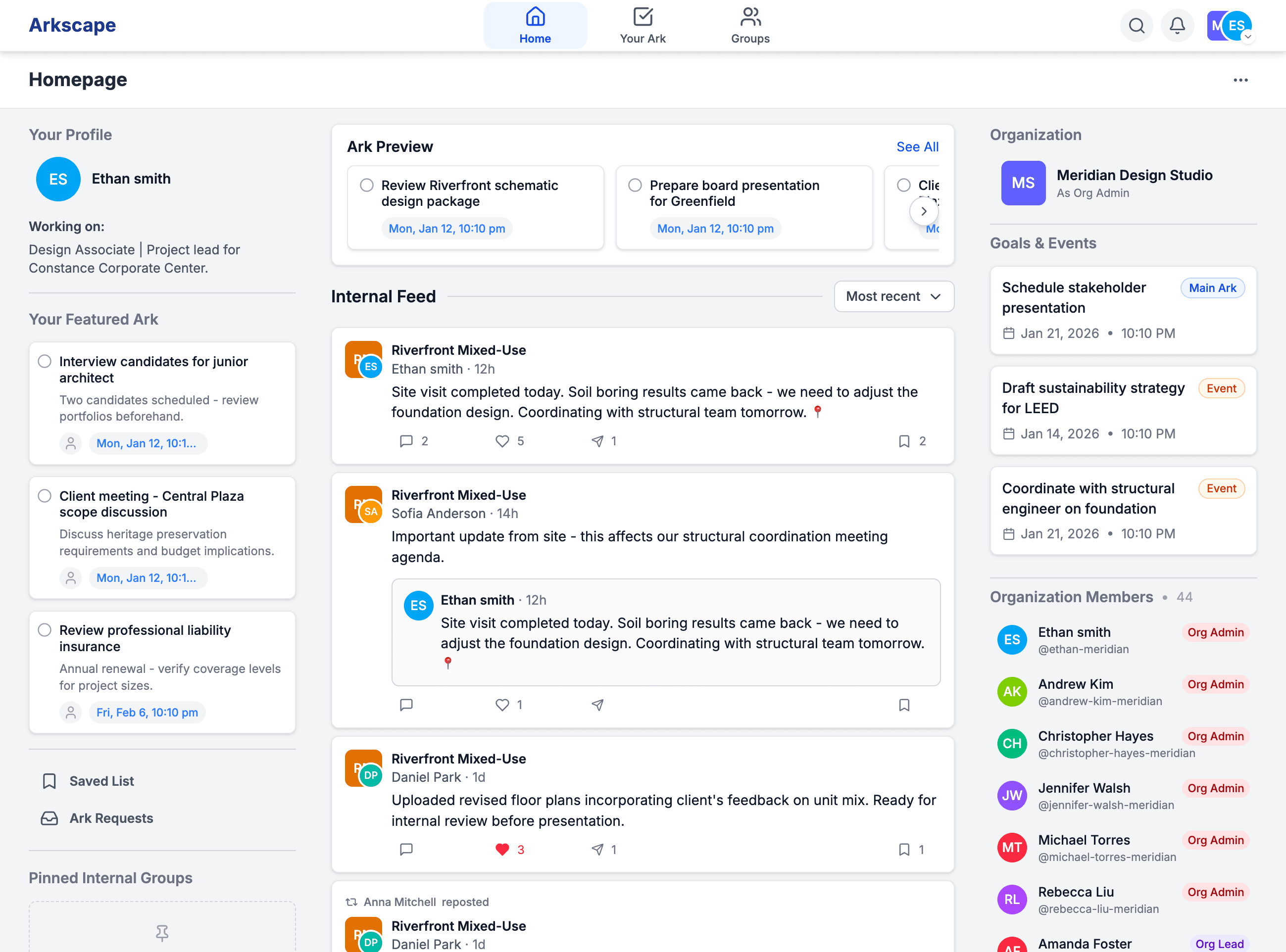Open the notifications bell
The width and height of the screenshot is (1286, 952).
(1177, 25)
